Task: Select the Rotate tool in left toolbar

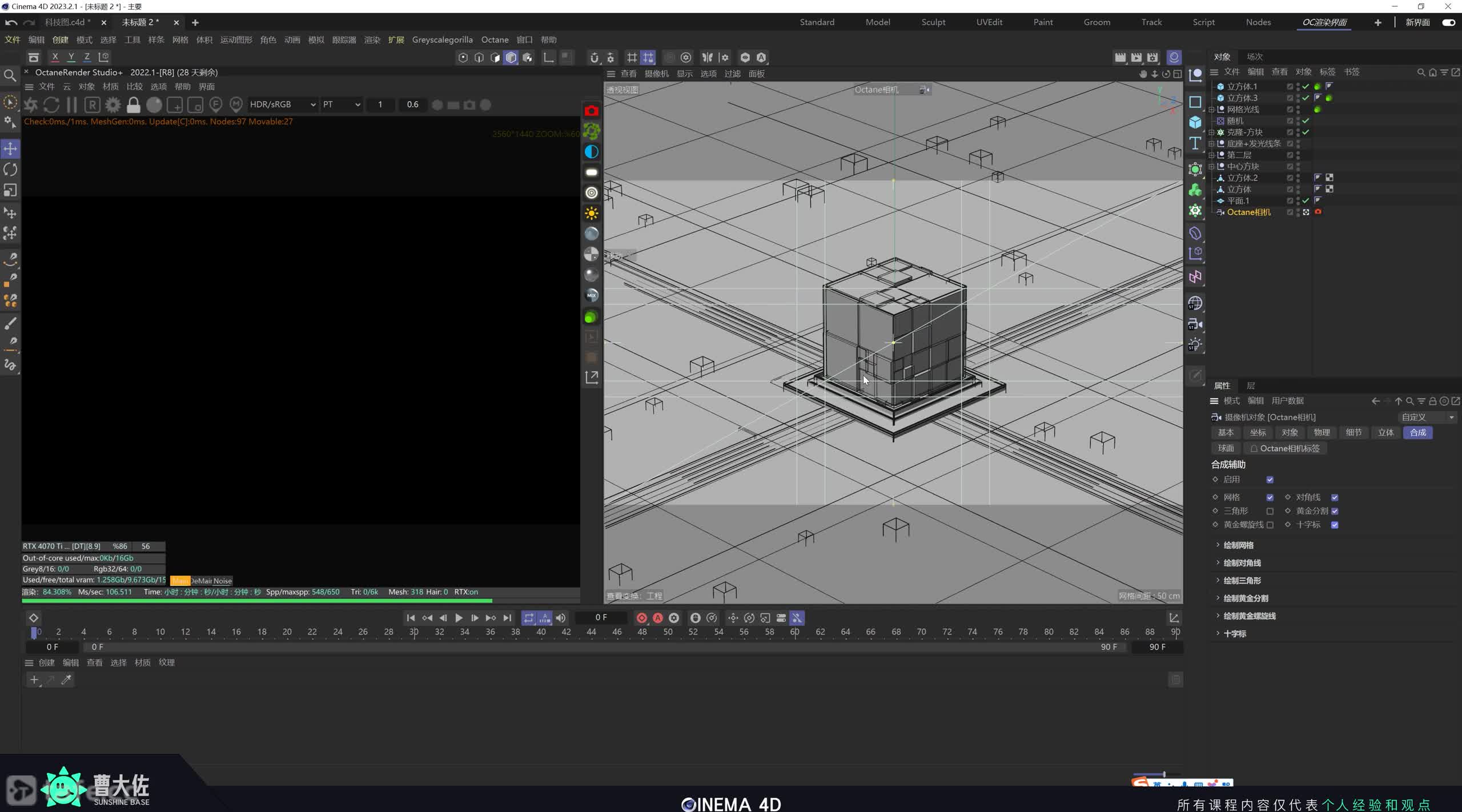Action: pyautogui.click(x=10, y=170)
